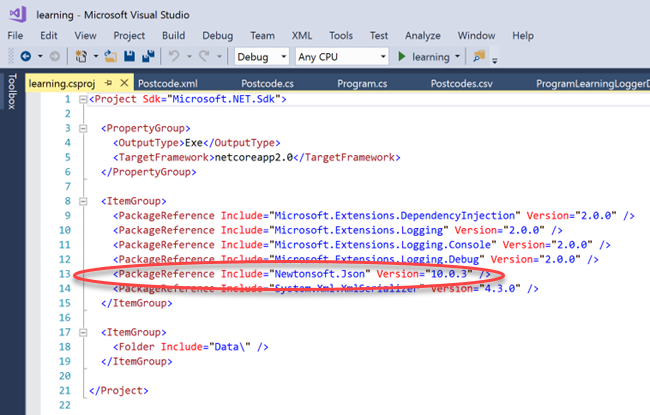Click the "4.3.0" version value
This screenshot has width=650, height=415.
[x=500, y=289]
